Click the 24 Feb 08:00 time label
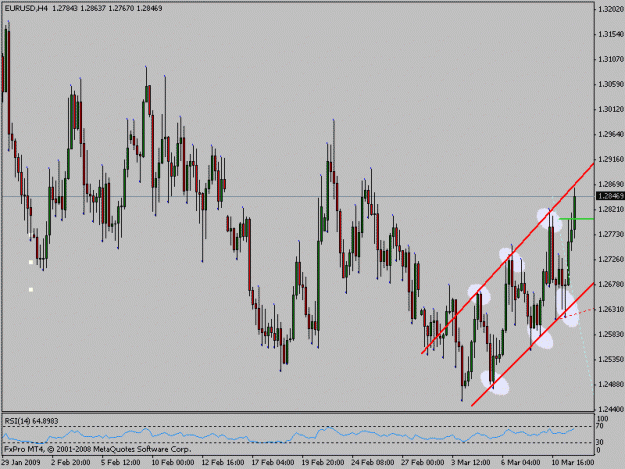 tap(373, 463)
